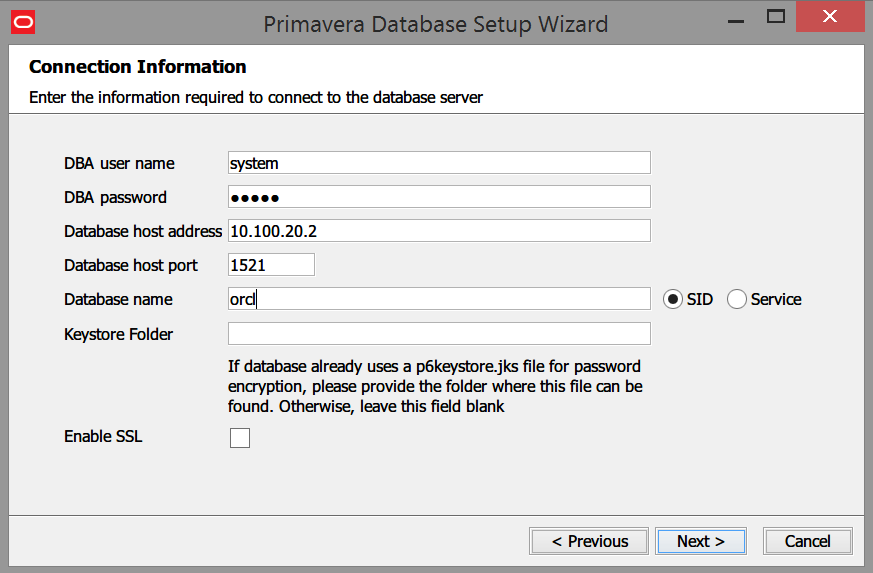Viewport: 873px width, 573px height.
Task: Click the p6keystore.jks help text
Action: tap(435, 386)
